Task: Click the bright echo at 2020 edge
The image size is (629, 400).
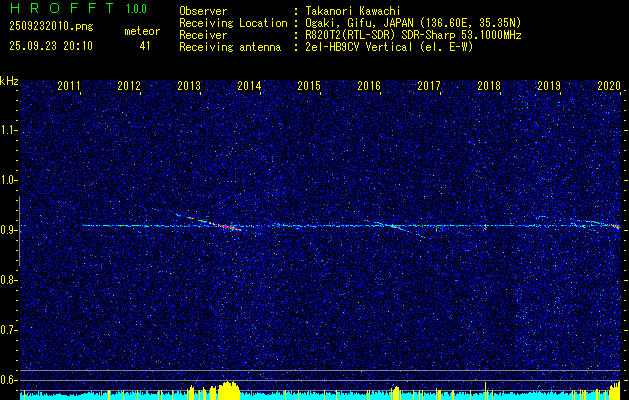Action: (x=616, y=227)
